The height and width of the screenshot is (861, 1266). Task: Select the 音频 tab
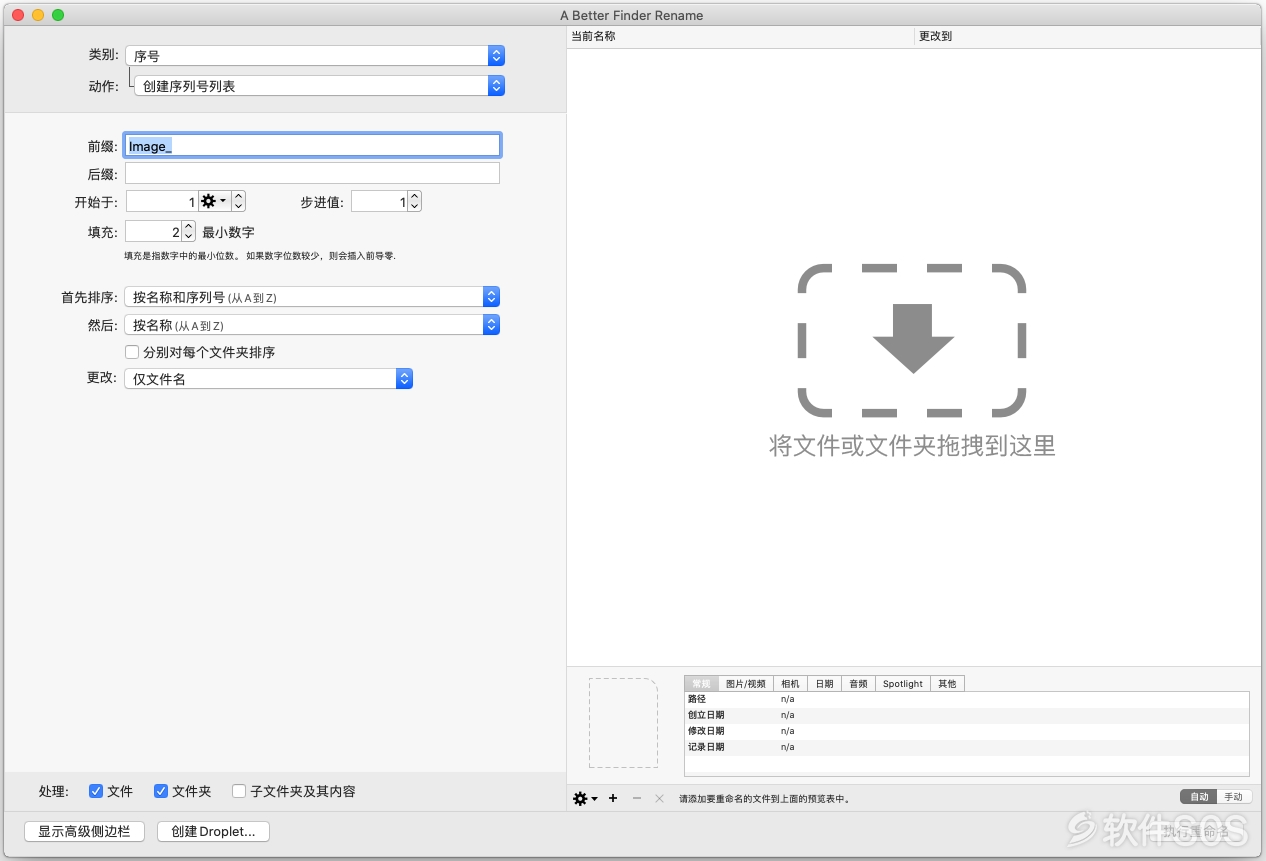(x=858, y=684)
